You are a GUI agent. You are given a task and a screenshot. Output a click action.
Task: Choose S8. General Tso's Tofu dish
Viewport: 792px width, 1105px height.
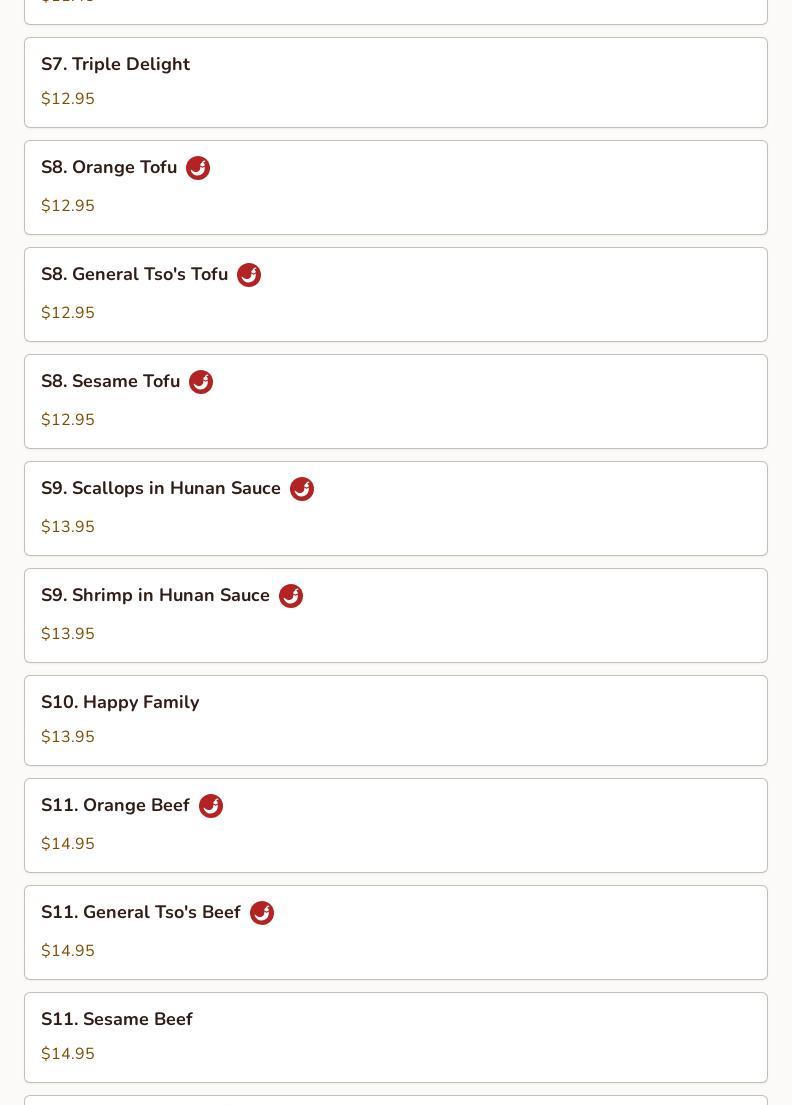[396, 295]
